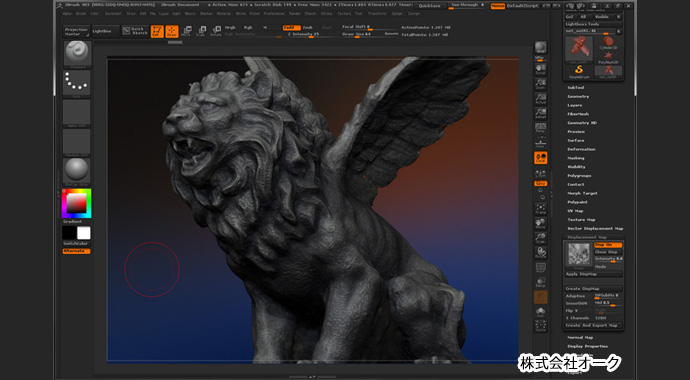Activate the Draw mode button
The height and width of the screenshot is (380, 690).
tap(172, 31)
